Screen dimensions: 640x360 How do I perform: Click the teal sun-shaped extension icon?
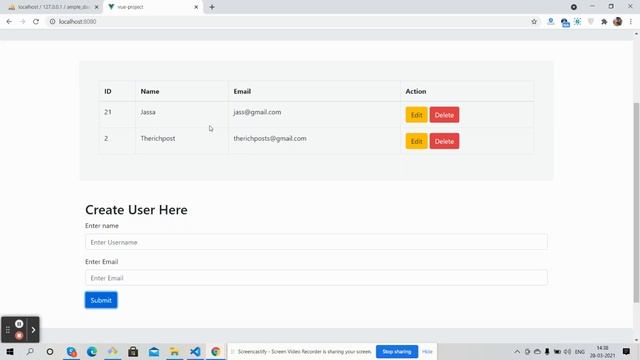[578, 22]
